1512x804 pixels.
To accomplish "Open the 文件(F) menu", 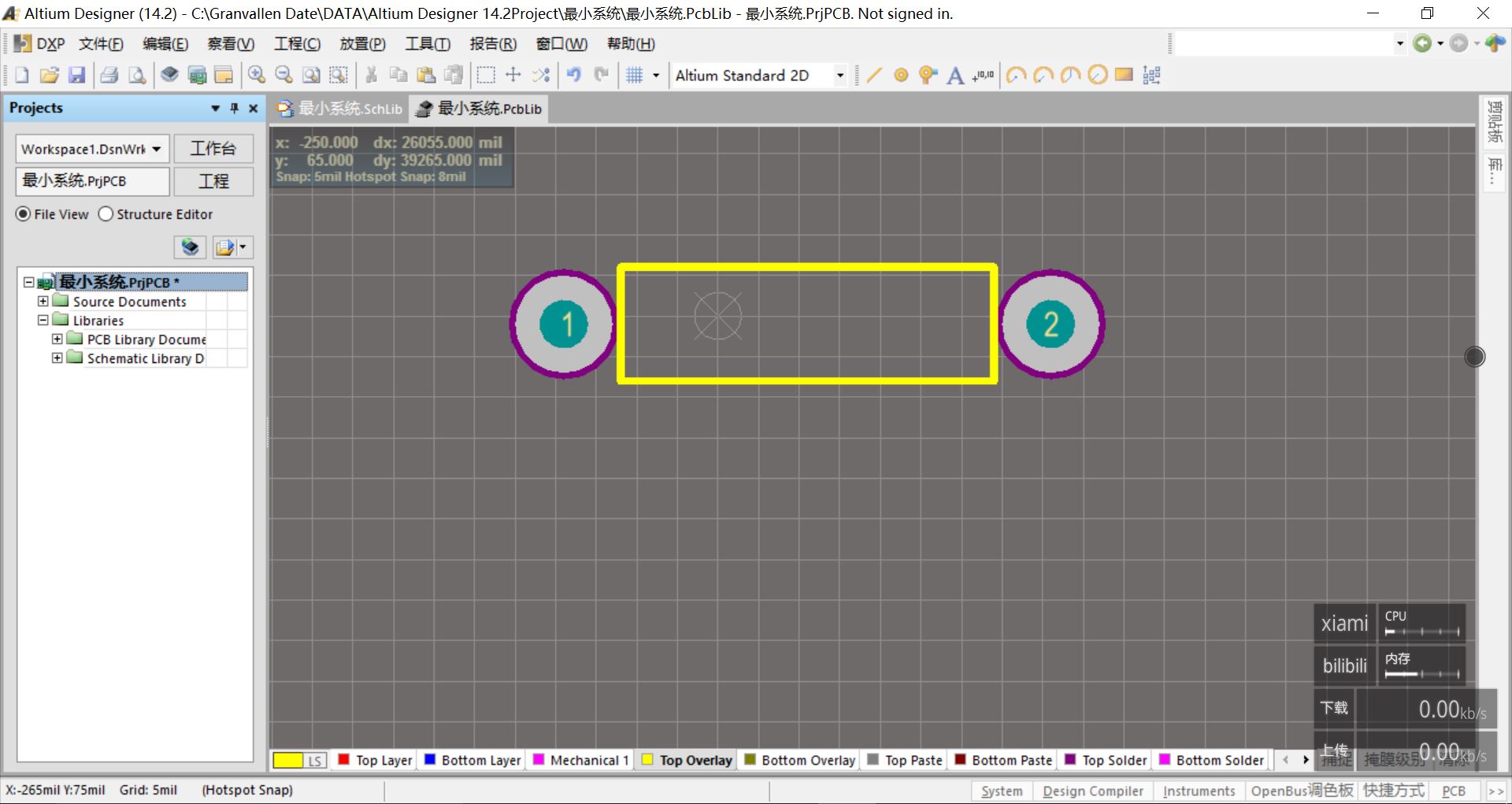I will click(101, 44).
